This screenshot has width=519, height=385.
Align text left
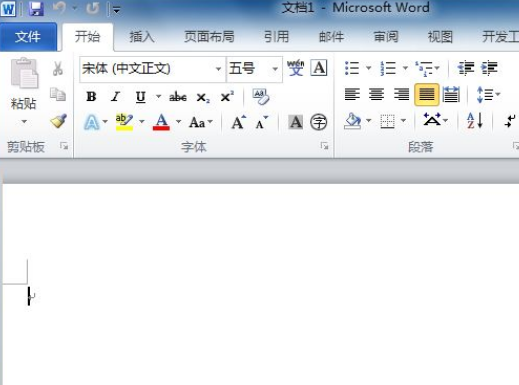pos(352,94)
